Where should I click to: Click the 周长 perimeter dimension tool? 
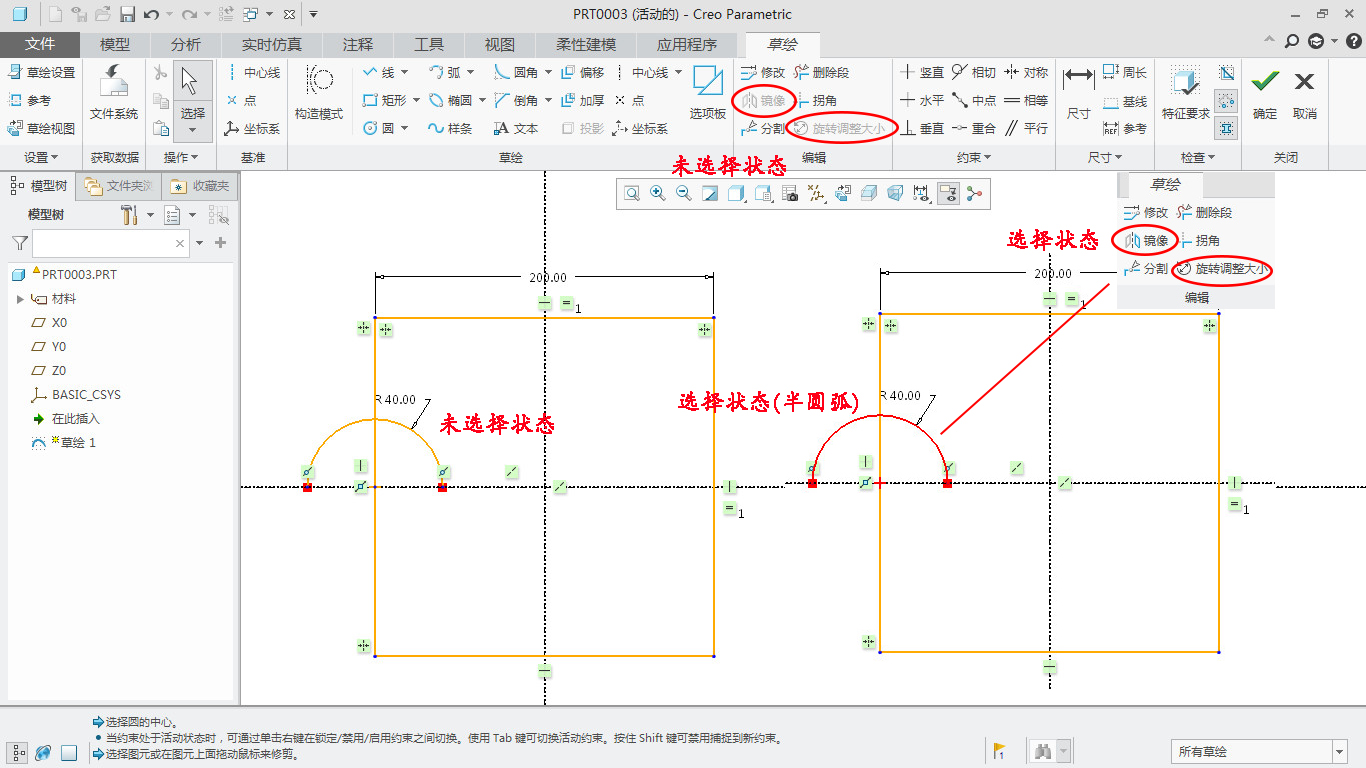[1124, 72]
